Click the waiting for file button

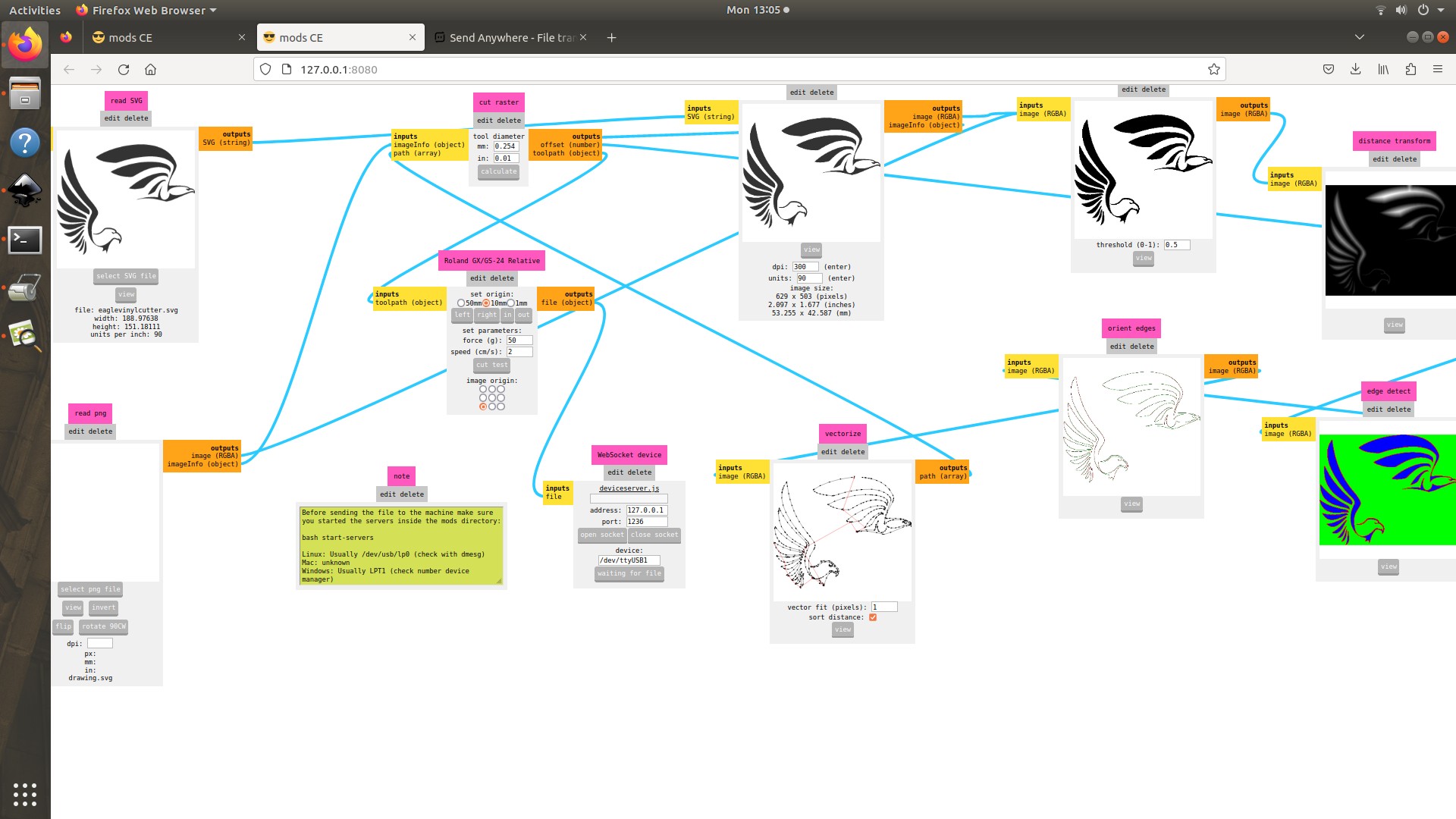(629, 573)
